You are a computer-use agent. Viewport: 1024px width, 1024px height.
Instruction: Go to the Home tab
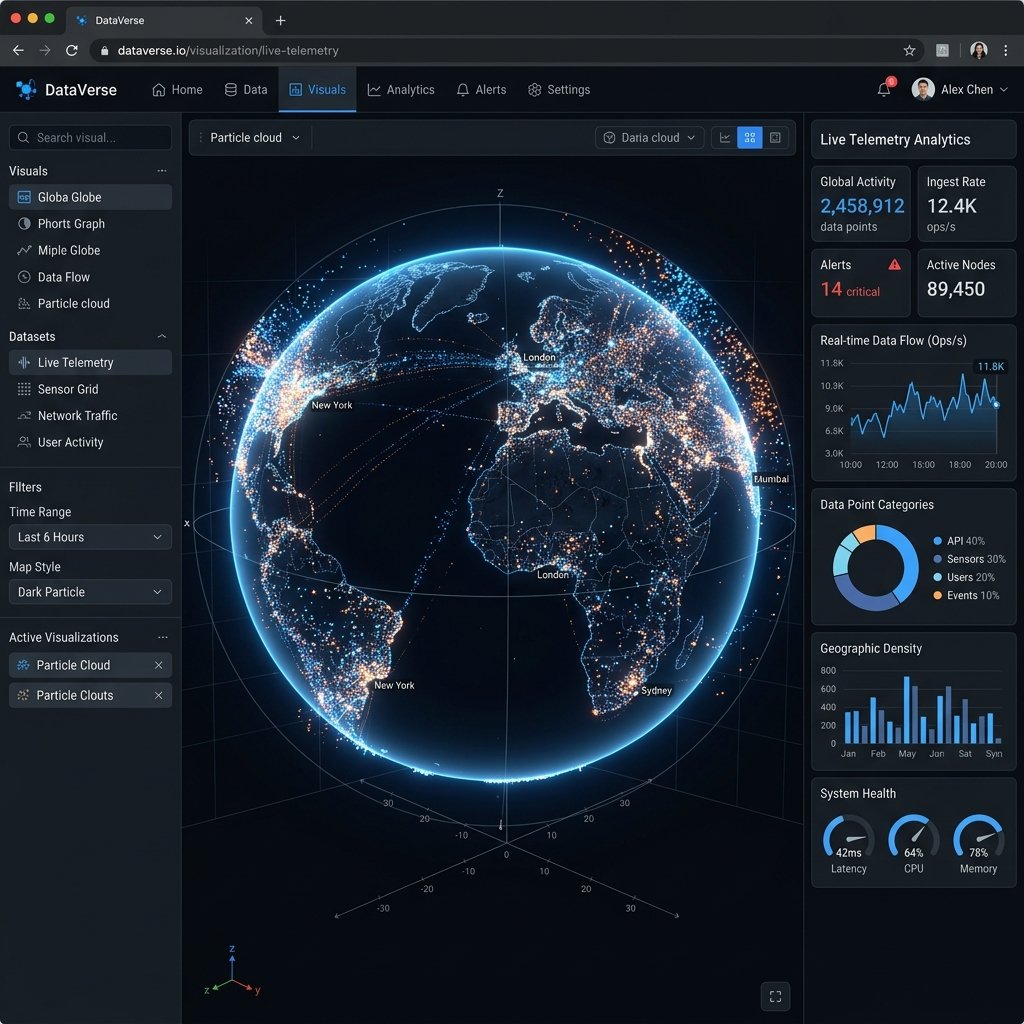pos(177,89)
